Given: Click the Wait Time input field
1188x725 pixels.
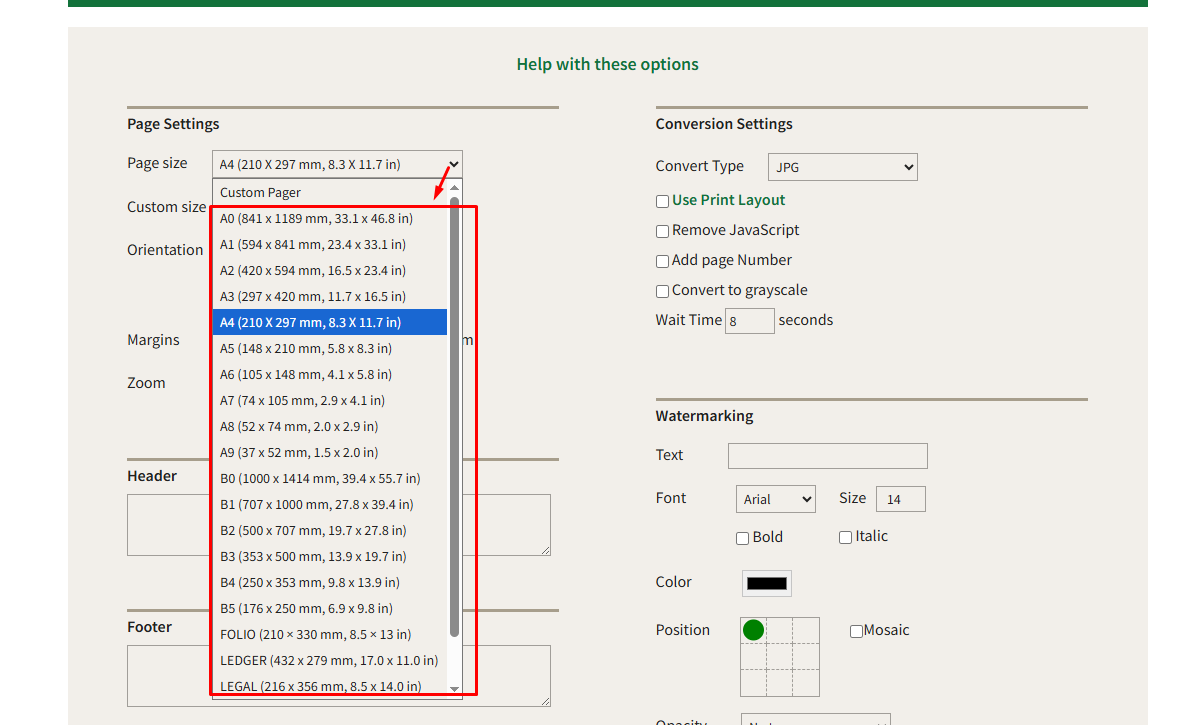Looking at the screenshot, I should point(750,320).
